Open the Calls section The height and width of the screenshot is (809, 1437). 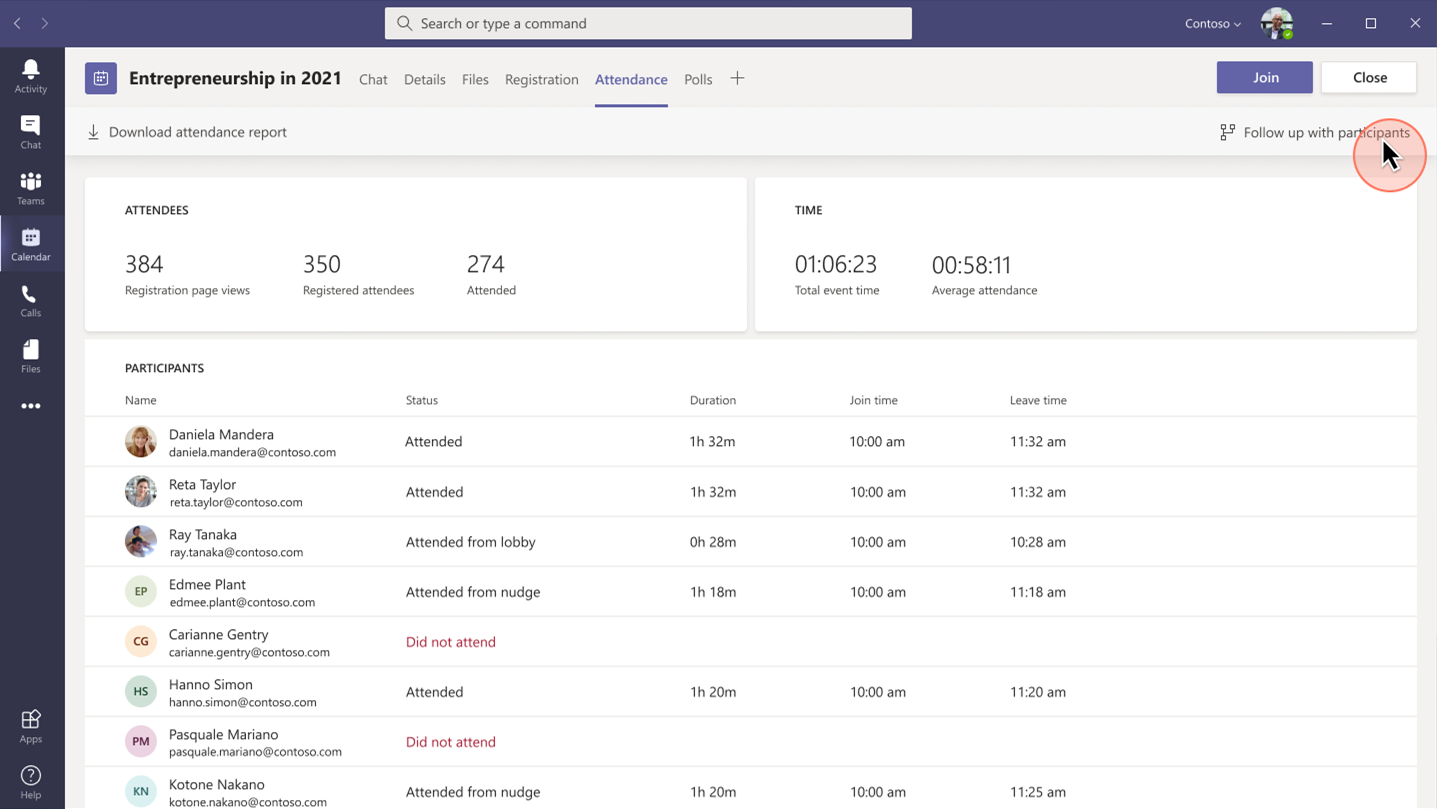[x=30, y=299]
